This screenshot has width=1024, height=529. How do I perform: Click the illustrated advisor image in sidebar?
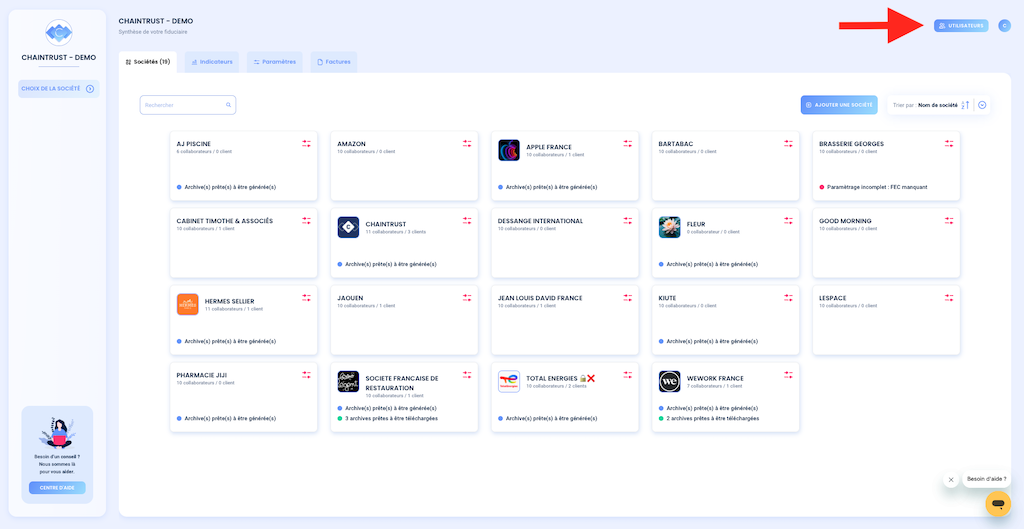coord(57,432)
